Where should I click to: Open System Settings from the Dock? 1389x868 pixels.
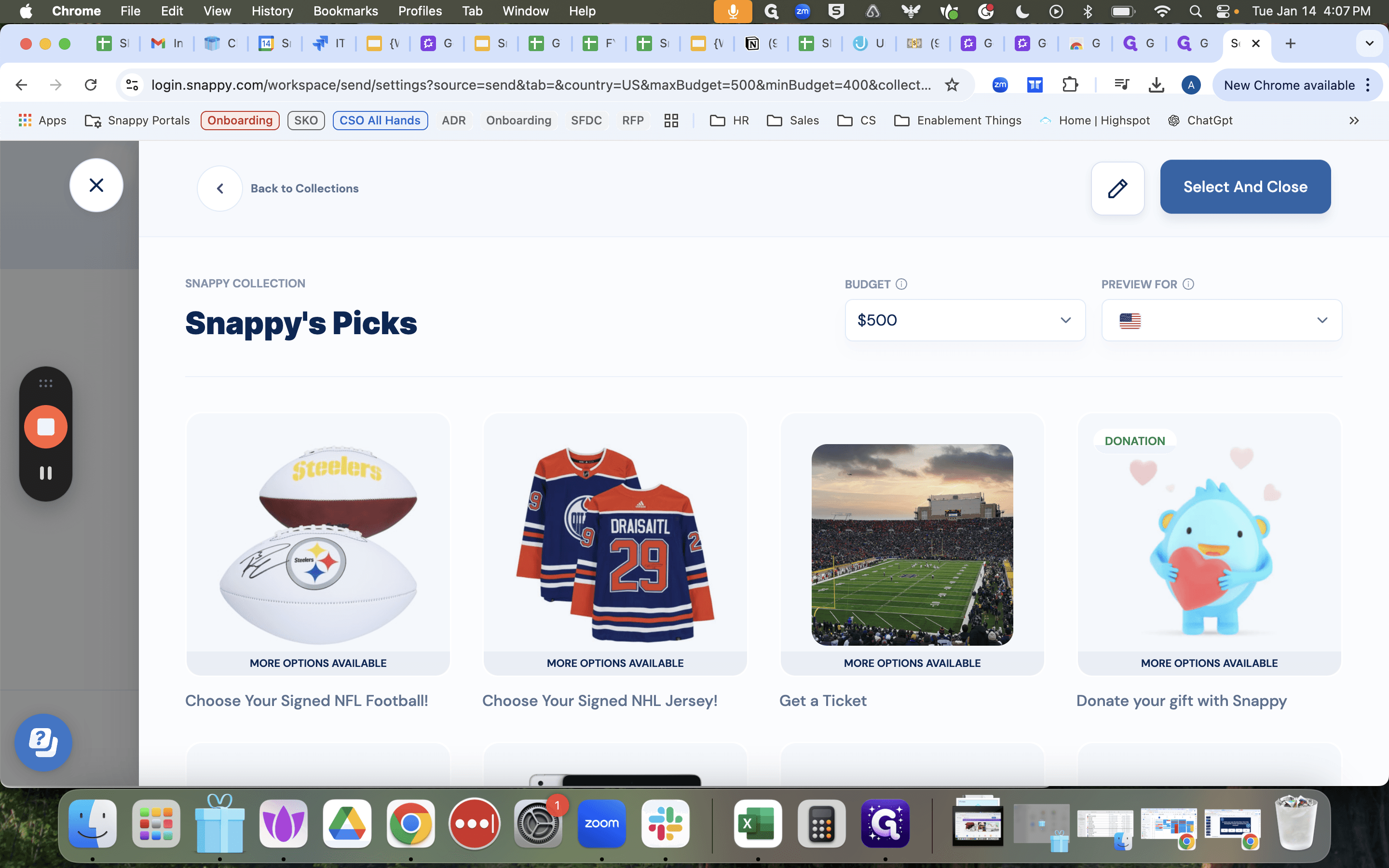pos(538,823)
